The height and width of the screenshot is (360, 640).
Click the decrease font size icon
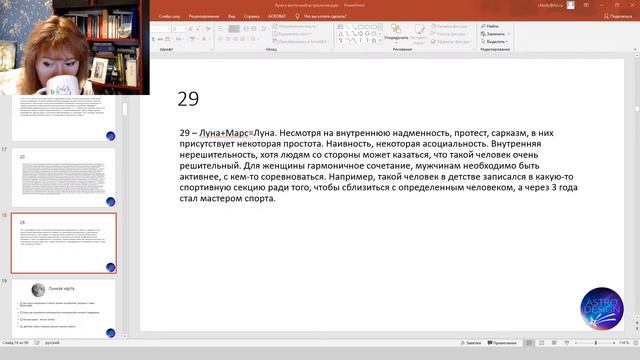click(198, 29)
